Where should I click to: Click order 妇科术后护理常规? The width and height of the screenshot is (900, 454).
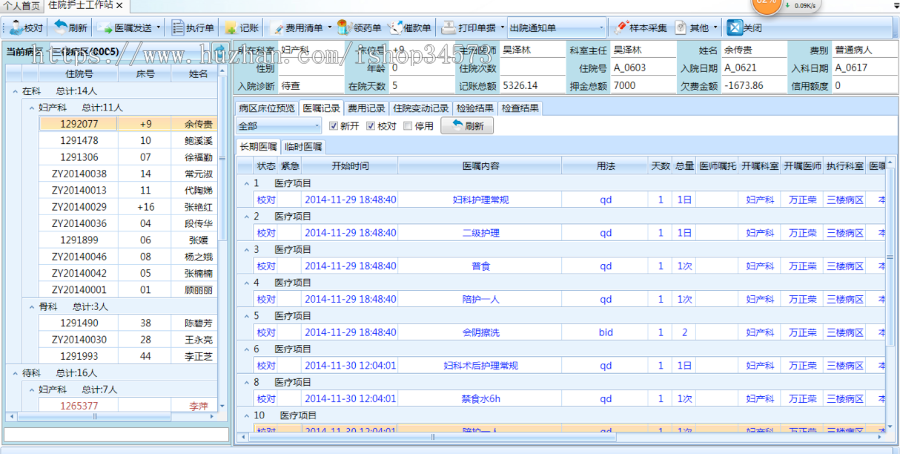coord(480,366)
